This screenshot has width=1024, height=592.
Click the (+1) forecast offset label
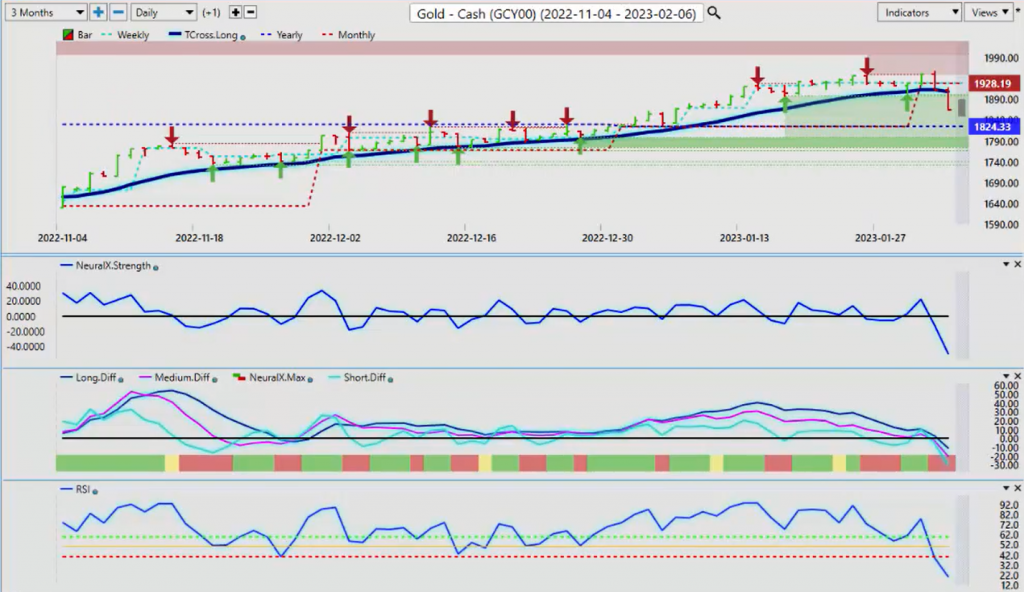pyautogui.click(x=212, y=12)
